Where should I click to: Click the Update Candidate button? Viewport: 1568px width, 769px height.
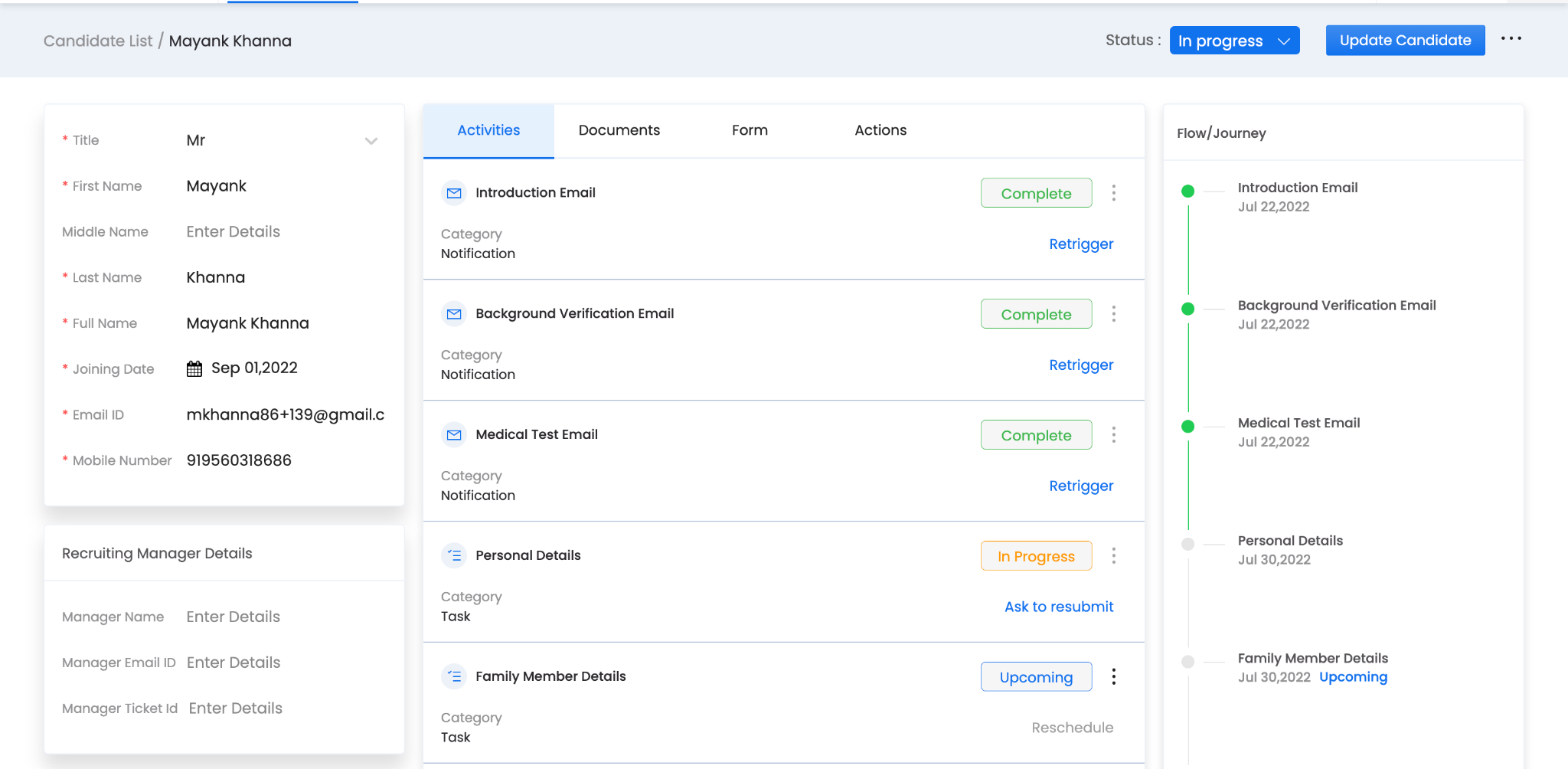(1405, 41)
